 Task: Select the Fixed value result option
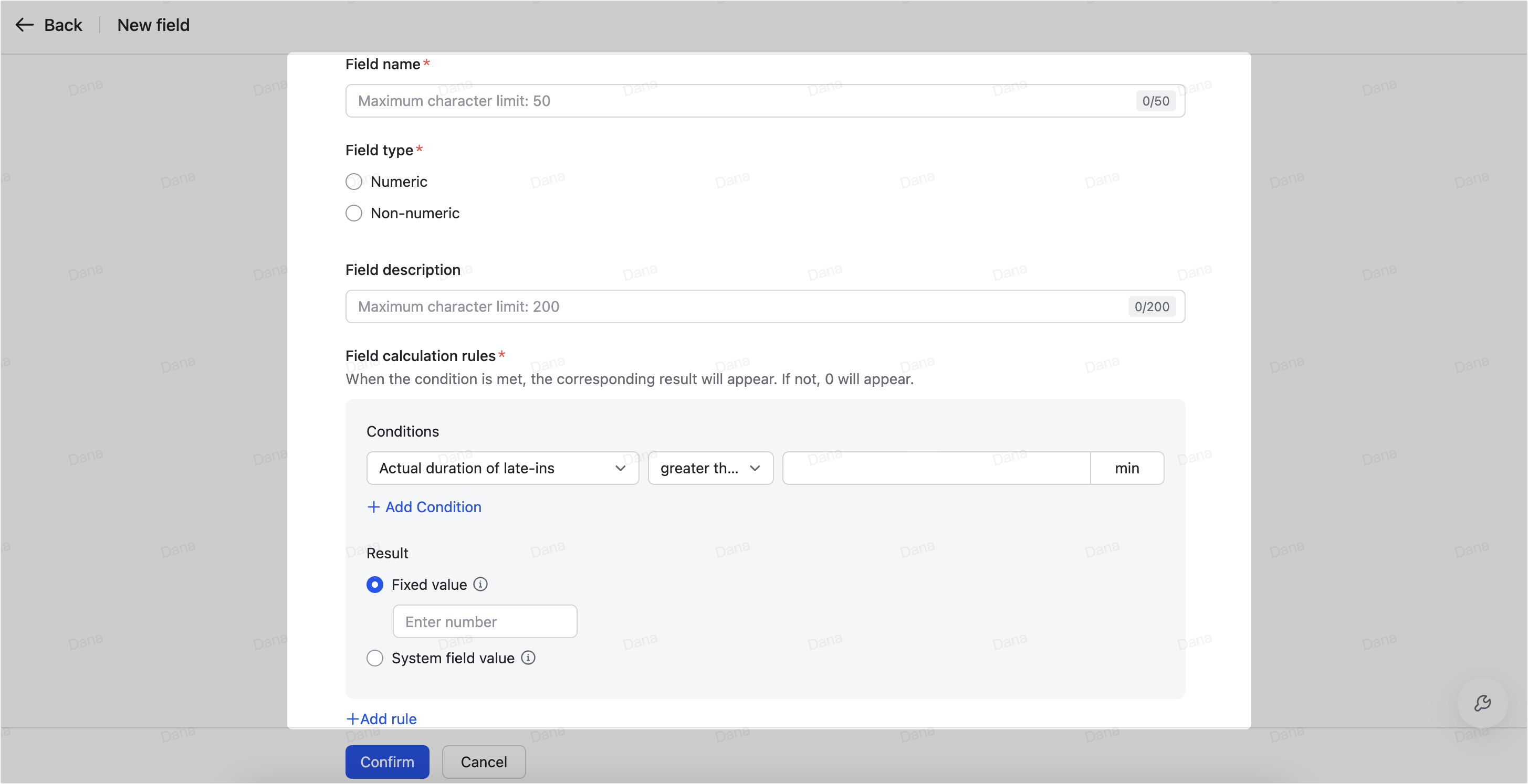point(375,584)
